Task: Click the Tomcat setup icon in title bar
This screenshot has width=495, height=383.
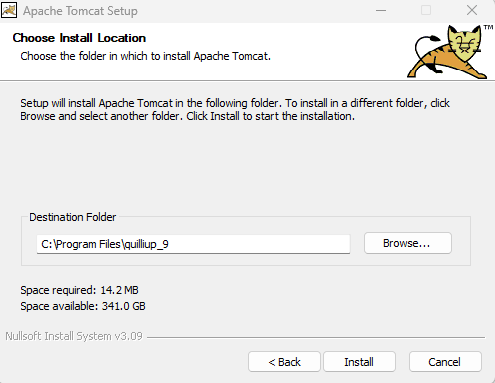Action: 9,11
